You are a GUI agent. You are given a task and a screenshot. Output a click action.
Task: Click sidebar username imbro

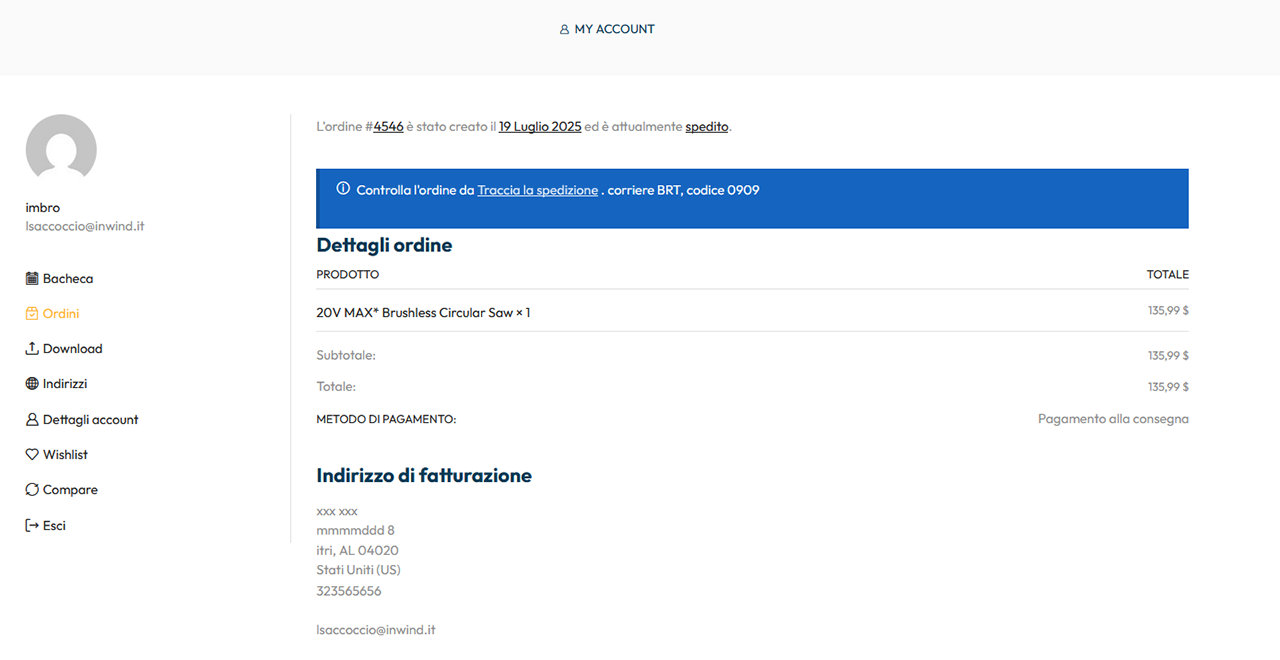(43, 208)
